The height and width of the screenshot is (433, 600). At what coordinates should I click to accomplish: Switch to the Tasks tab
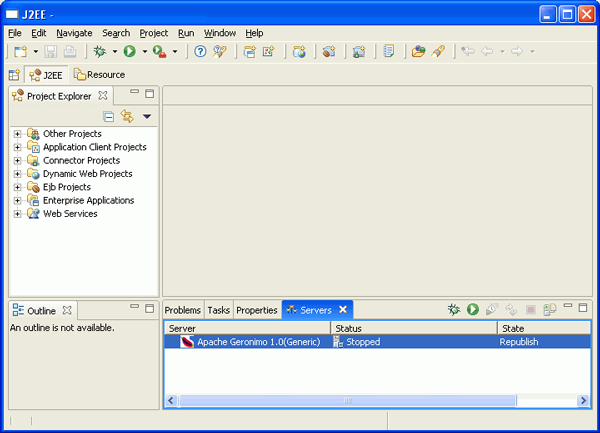(x=218, y=310)
